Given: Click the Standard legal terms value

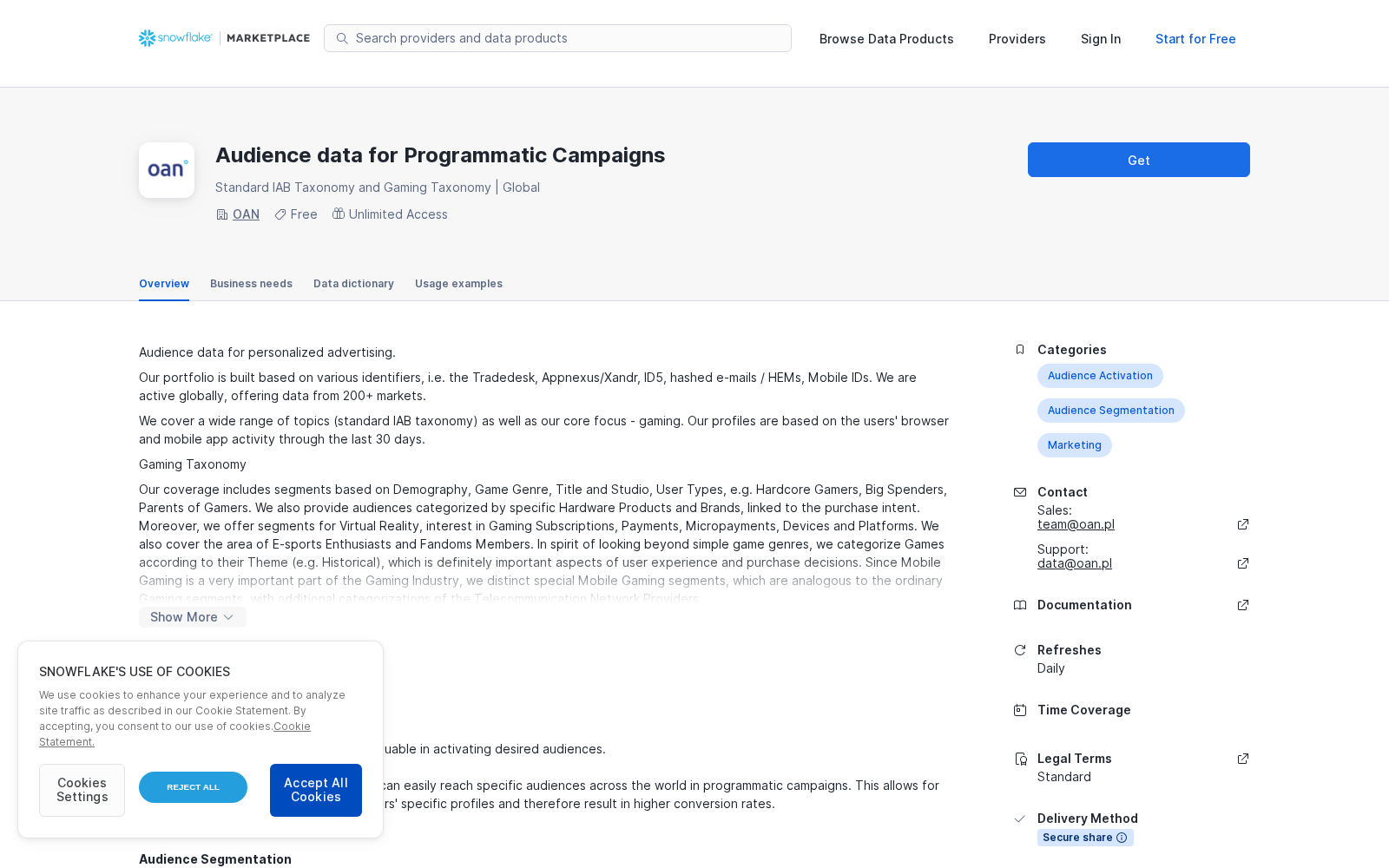Looking at the screenshot, I should [1064, 777].
